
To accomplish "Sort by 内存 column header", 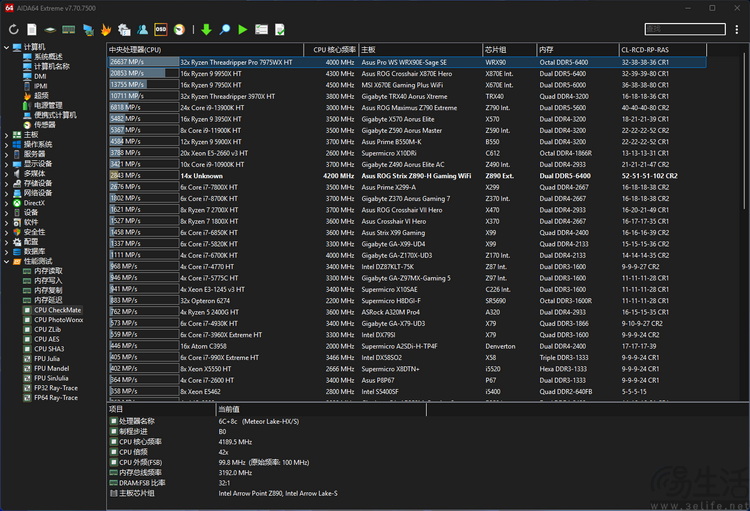I will 578,50.
